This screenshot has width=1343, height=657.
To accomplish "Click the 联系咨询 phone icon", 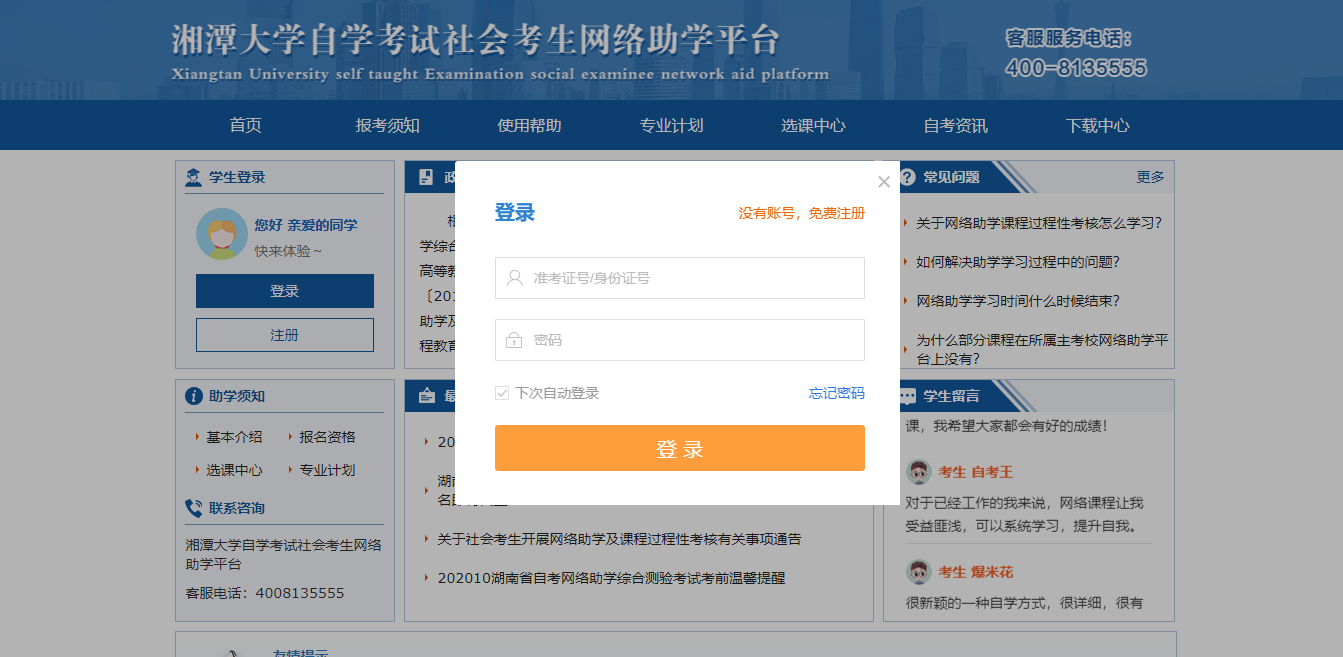I will (x=194, y=508).
